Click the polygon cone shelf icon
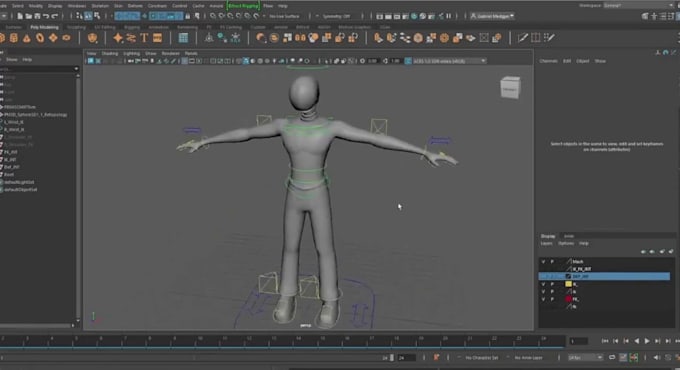 27,38
